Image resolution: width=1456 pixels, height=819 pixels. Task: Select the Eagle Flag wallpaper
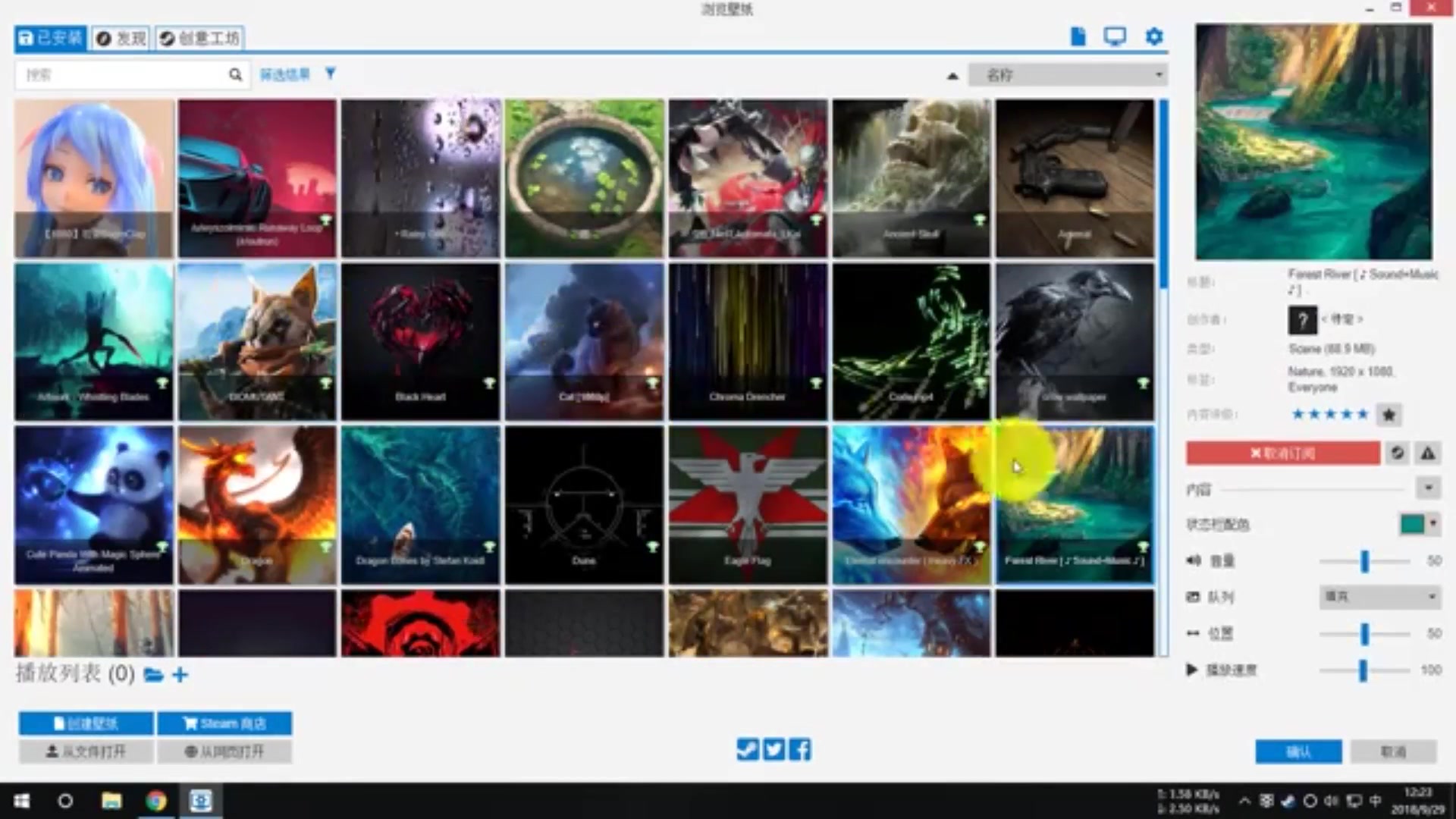pyautogui.click(x=748, y=505)
